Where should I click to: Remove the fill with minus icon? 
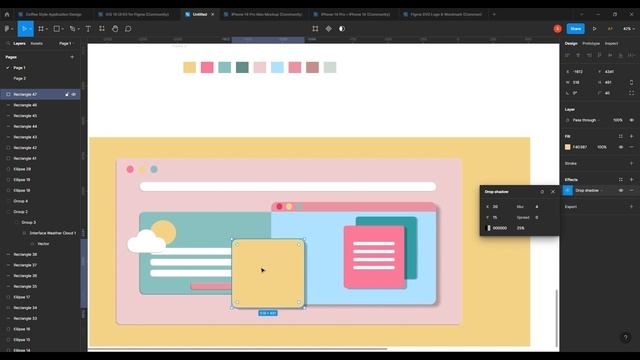pos(631,147)
